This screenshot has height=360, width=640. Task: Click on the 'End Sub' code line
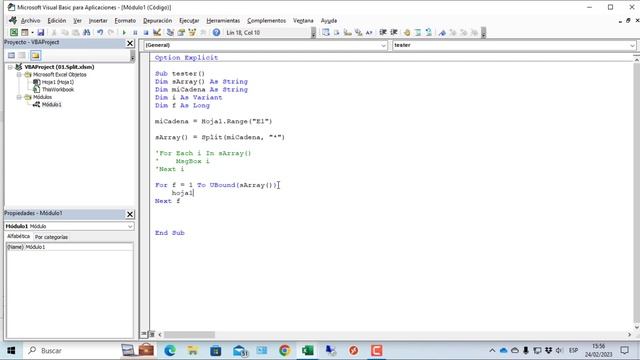pyautogui.click(x=170, y=233)
